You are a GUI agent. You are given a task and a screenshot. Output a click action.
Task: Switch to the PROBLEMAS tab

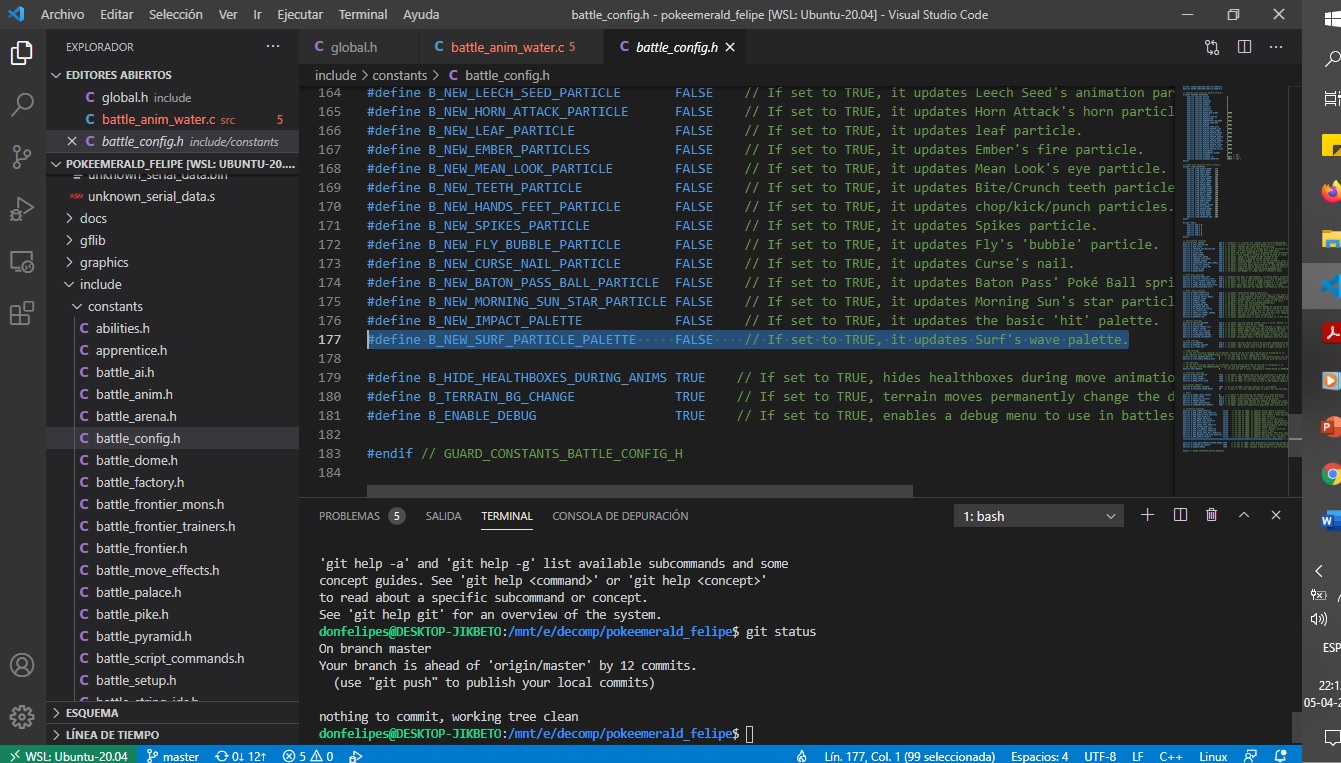pos(350,516)
